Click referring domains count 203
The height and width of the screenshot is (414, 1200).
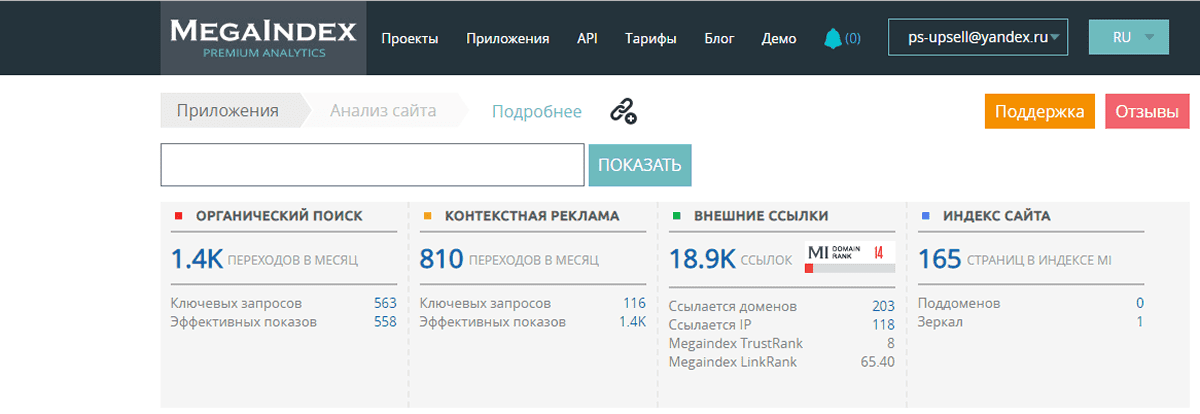(883, 306)
